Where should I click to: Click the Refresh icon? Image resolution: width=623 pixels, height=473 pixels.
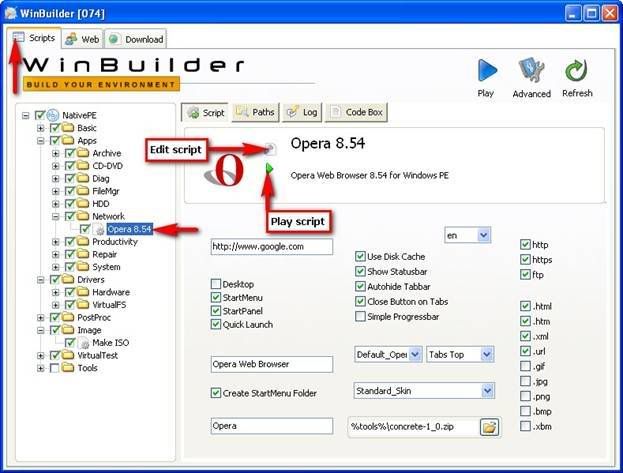click(577, 72)
